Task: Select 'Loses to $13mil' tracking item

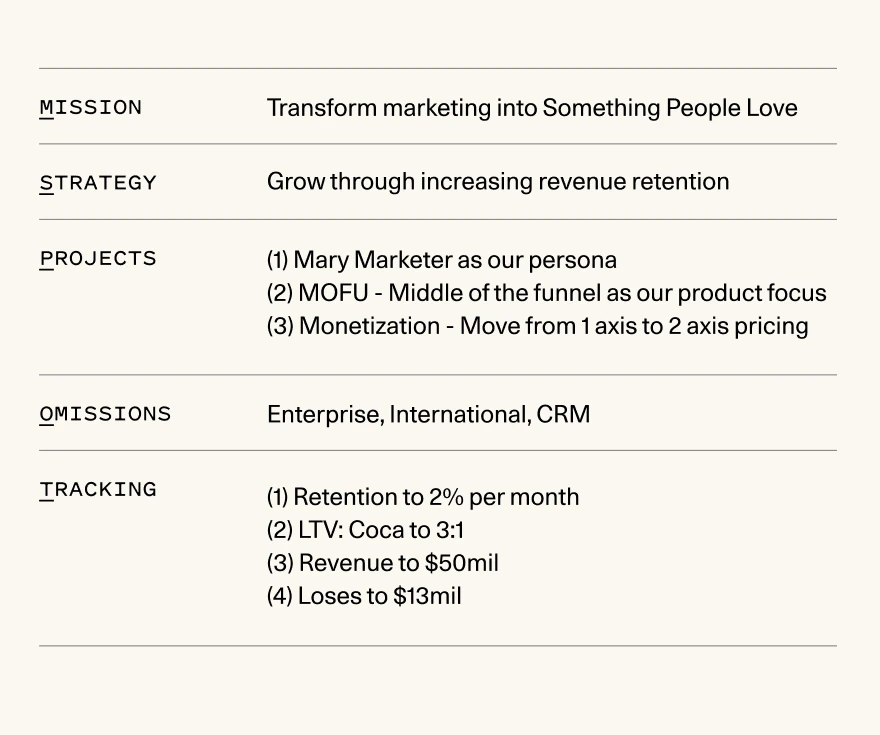Action: (364, 596)
